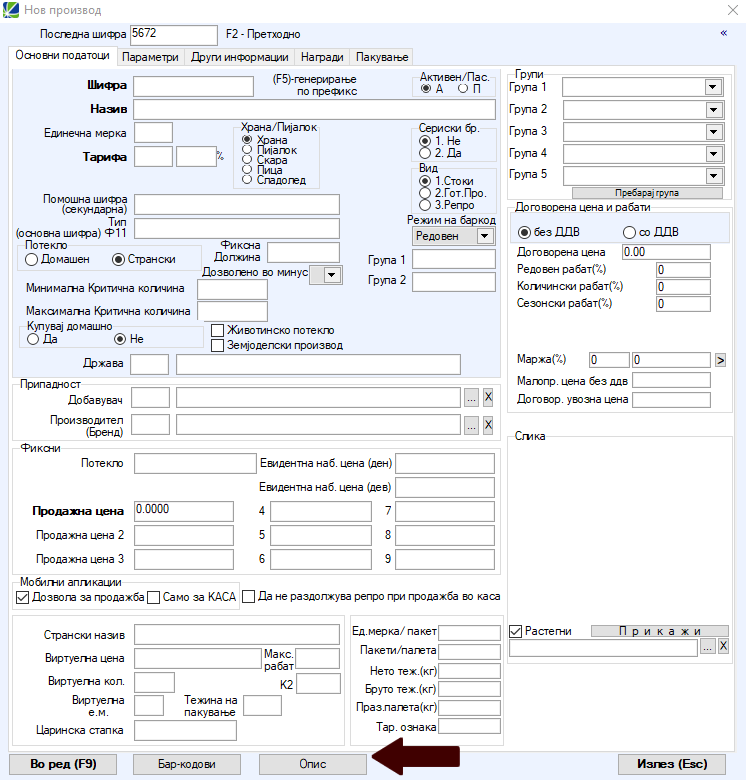This screenshot has height=780, width=746.
Task: Click the Единечна мерка input field
Action: pyautogui.click(x=154, y=133)
